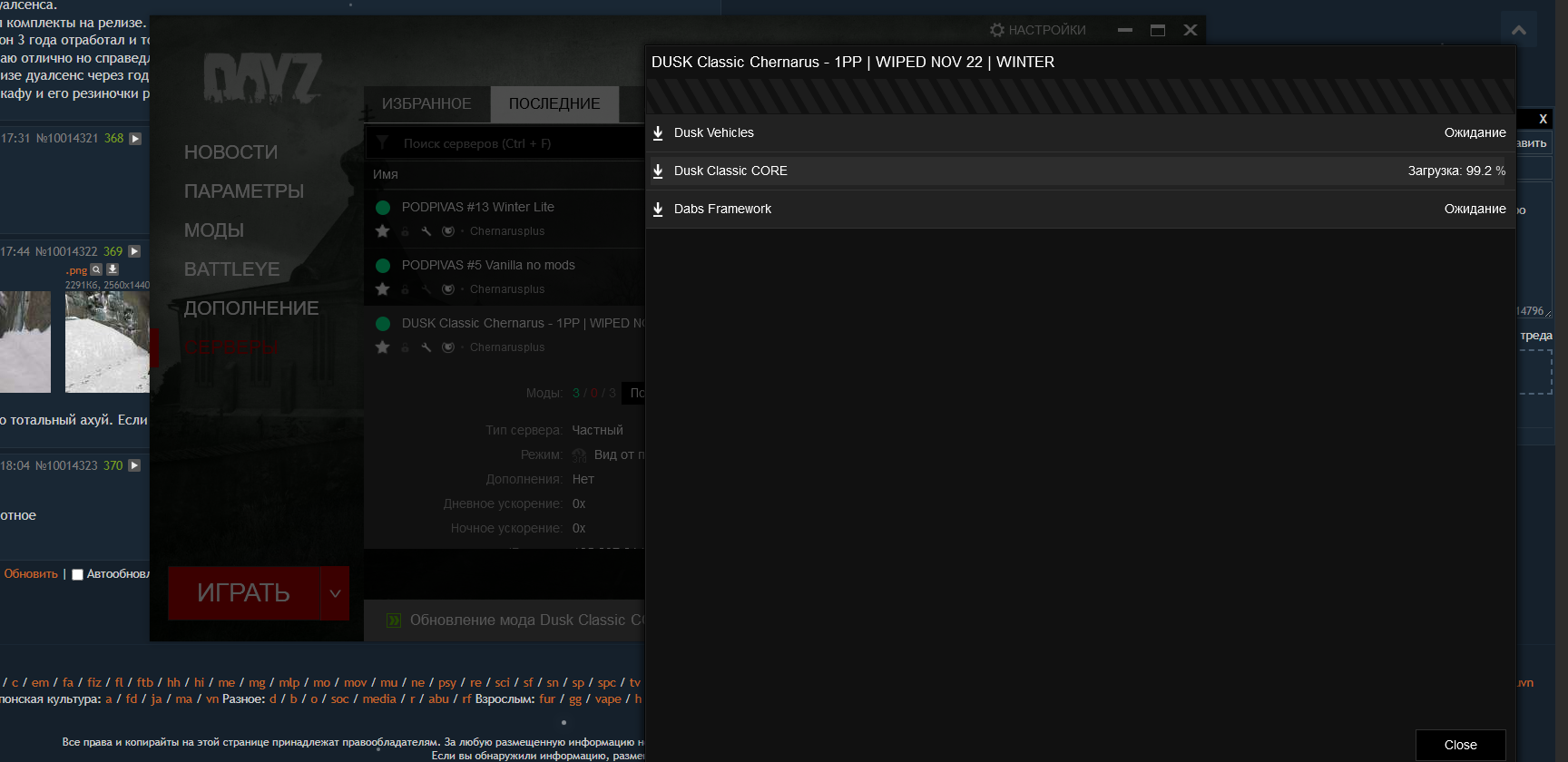Open the /sci board link in the footer
The height and width of the screenshot is (762, 1568).
[503, 683]
